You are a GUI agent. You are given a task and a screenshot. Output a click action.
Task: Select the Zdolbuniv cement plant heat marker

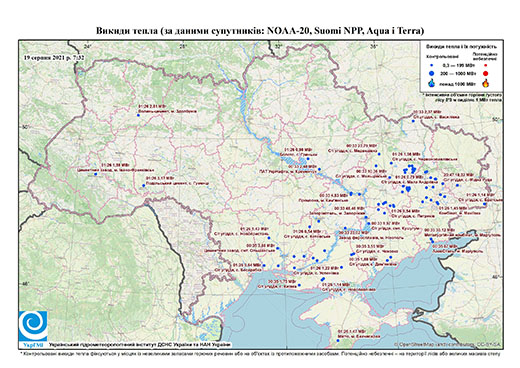[x=138, y=115]
